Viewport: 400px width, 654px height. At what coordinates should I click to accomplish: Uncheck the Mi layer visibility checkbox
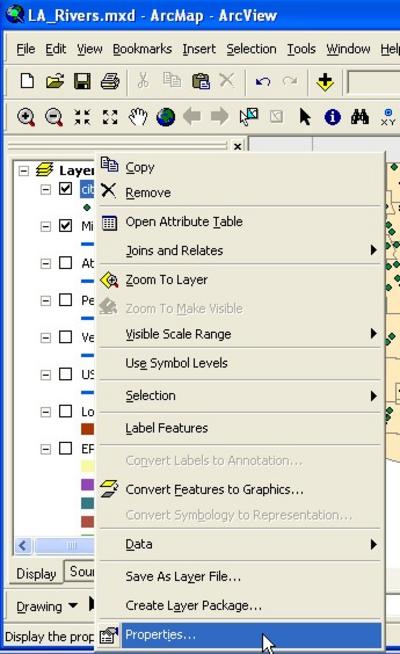pyautogui.click(x=65, y=226)
